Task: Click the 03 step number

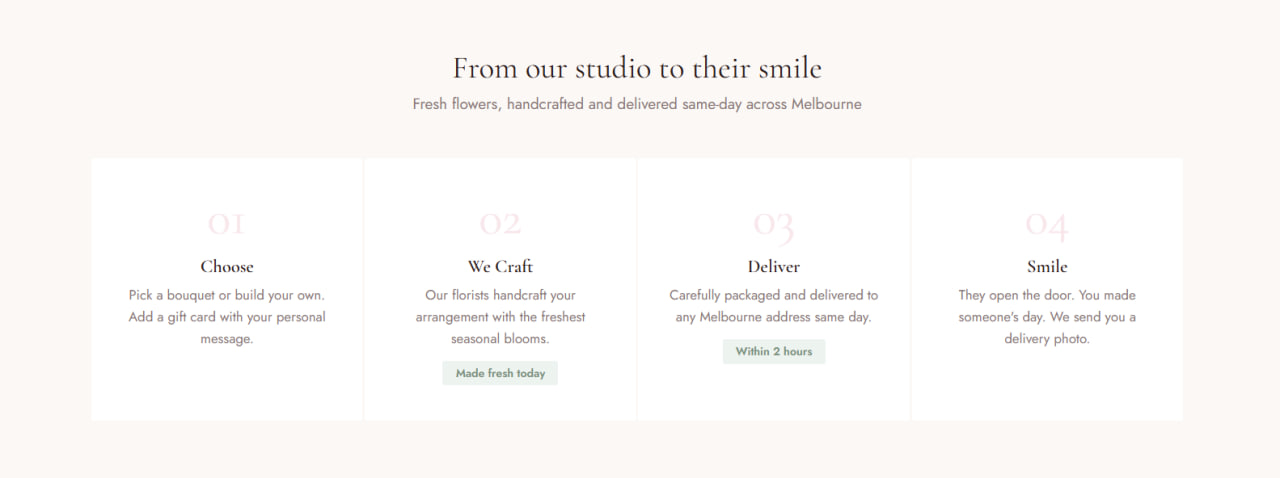Action: pyautogui.click(x=773, y=223)
